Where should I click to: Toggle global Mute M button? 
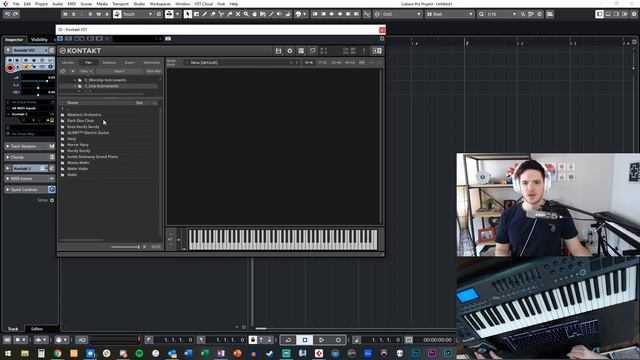[65, 14]
